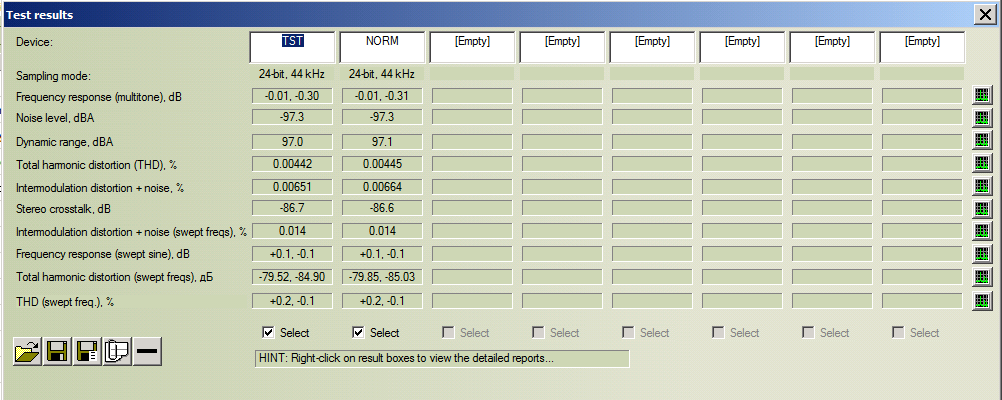Close the Test results window
Screen dimensions: 1002x400
tap(983, 15)
